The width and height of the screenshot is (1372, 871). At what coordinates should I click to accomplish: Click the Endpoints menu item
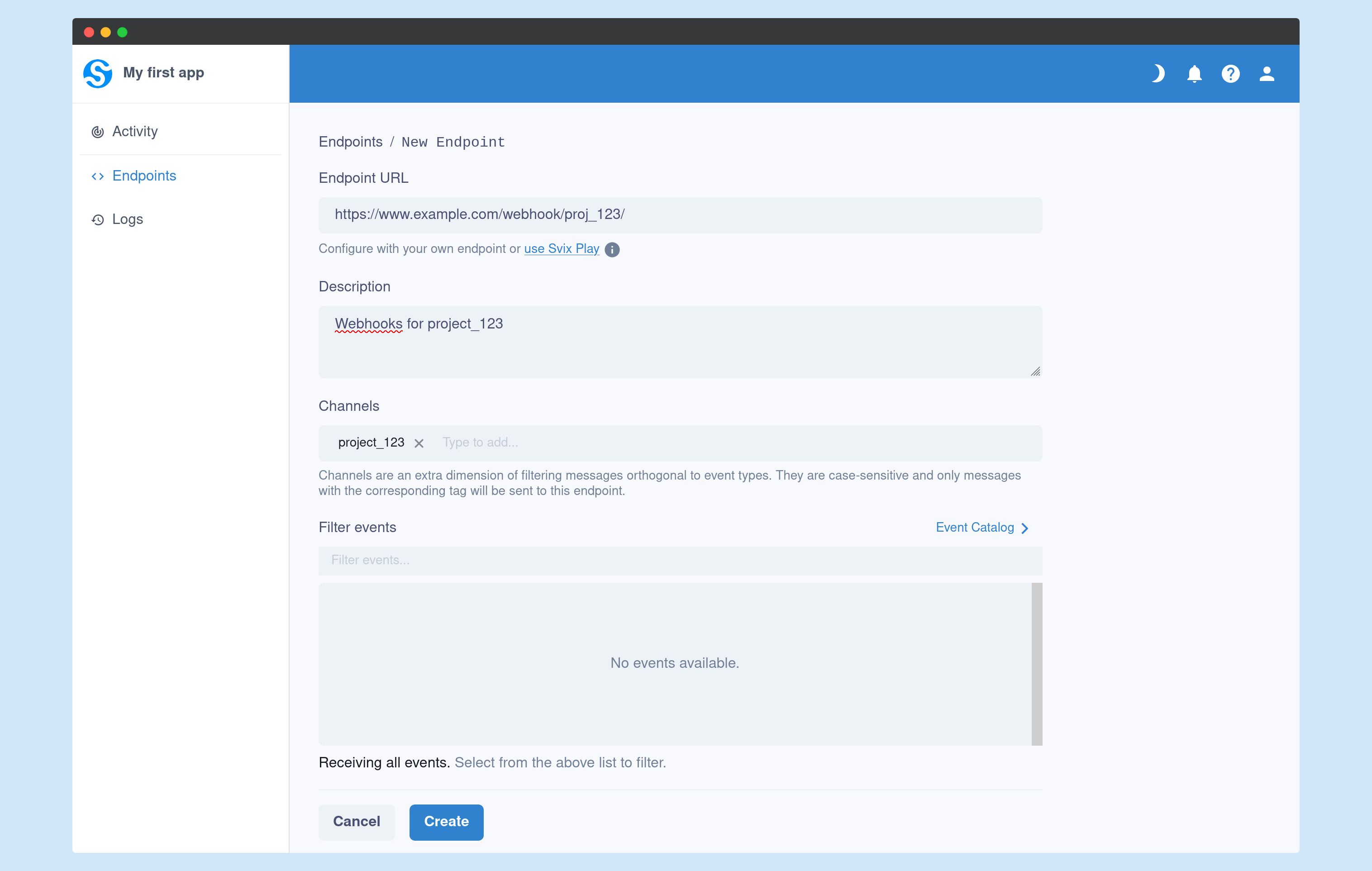click(145, 175)
